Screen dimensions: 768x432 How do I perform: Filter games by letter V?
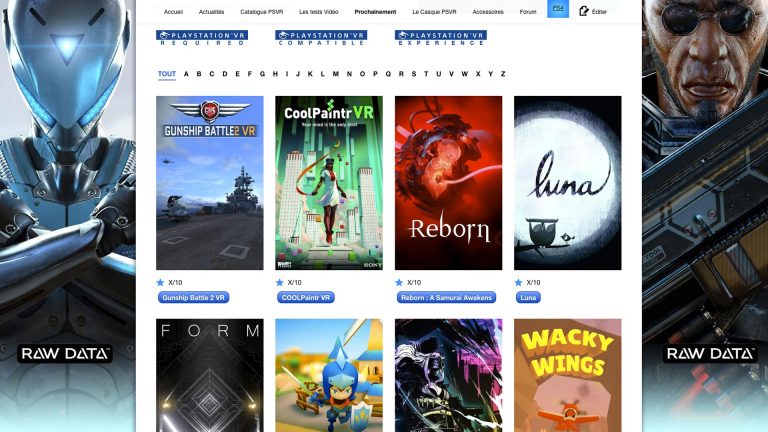[x=451, y=74]
